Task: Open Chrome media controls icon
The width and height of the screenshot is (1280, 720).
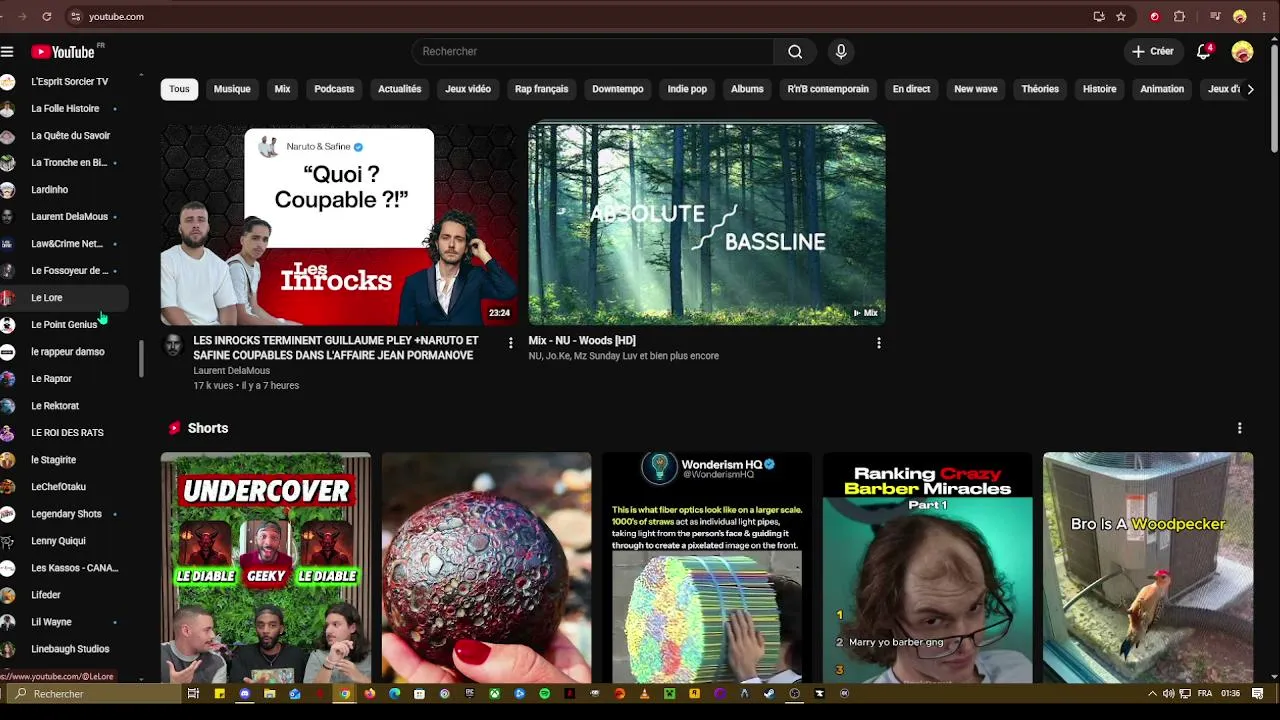Action: [1215, 16]
